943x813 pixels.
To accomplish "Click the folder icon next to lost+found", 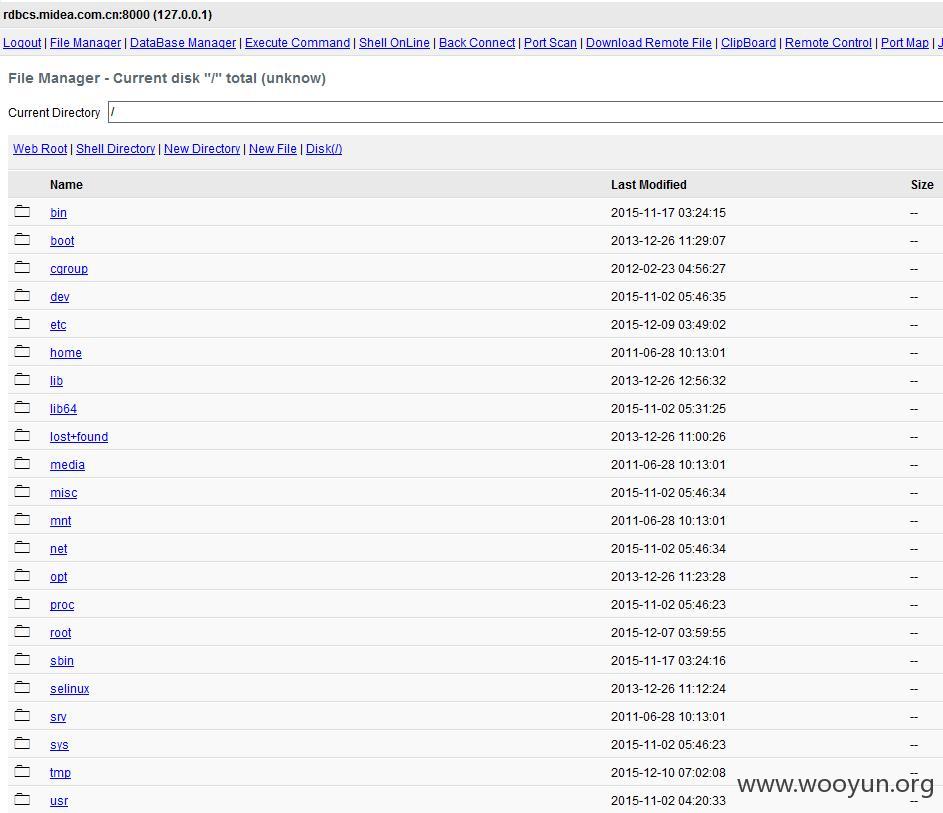I will pos(22,435).
